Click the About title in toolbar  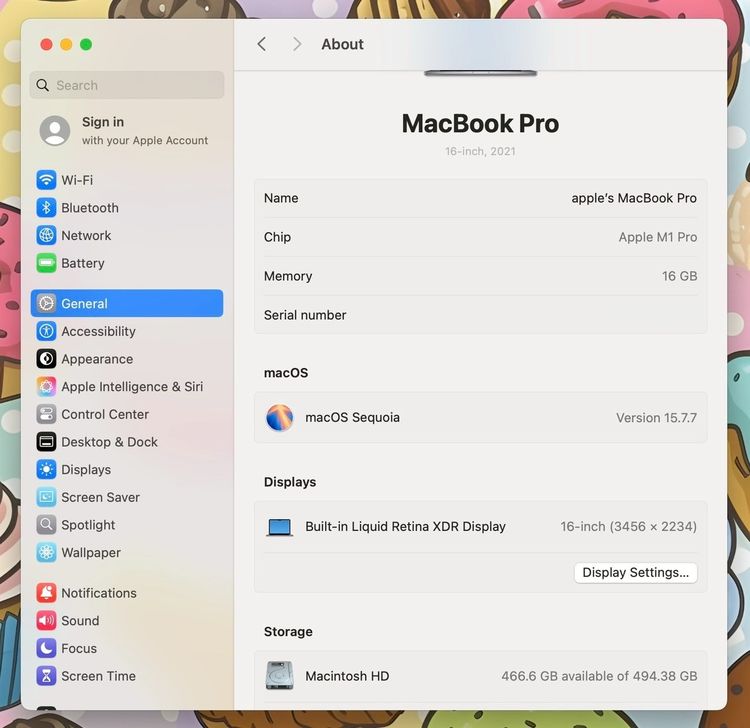[x=342, y=44]
